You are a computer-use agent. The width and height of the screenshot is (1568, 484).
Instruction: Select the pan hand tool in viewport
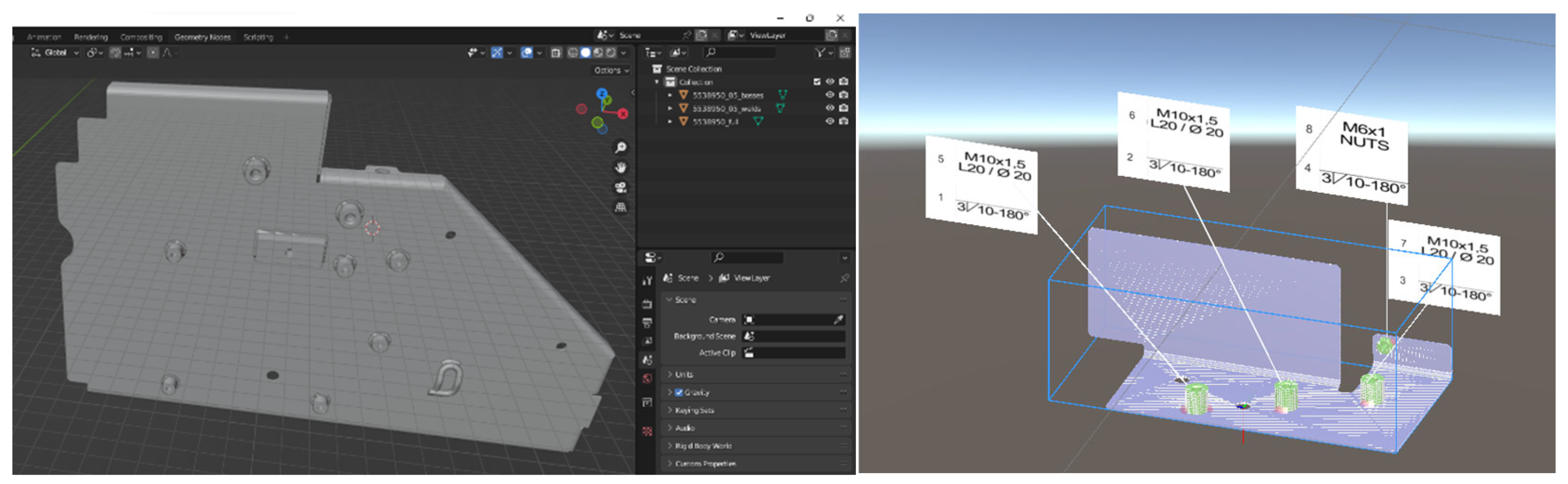pos(620,168)
